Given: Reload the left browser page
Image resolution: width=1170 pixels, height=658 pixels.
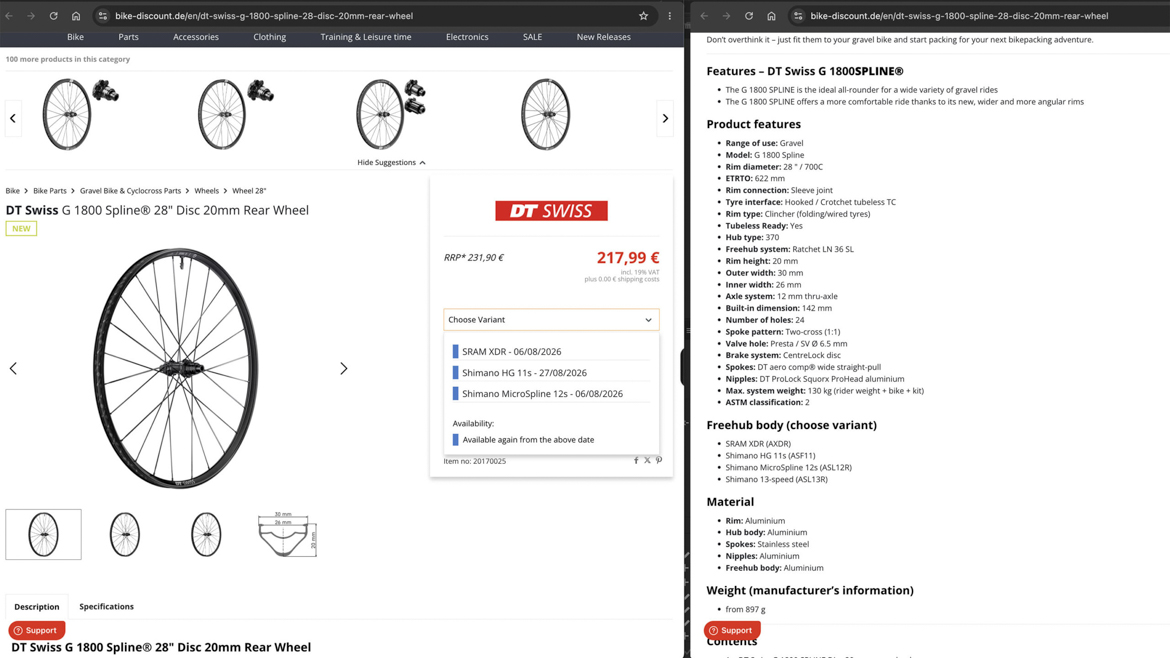Looking at the screenshot, I should tap(54, 16).
